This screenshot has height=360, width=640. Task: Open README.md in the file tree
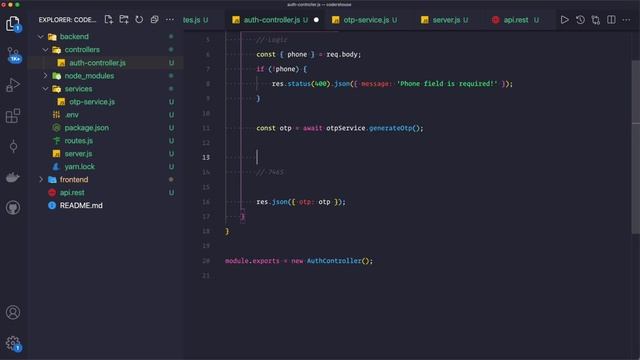(81, 206)
